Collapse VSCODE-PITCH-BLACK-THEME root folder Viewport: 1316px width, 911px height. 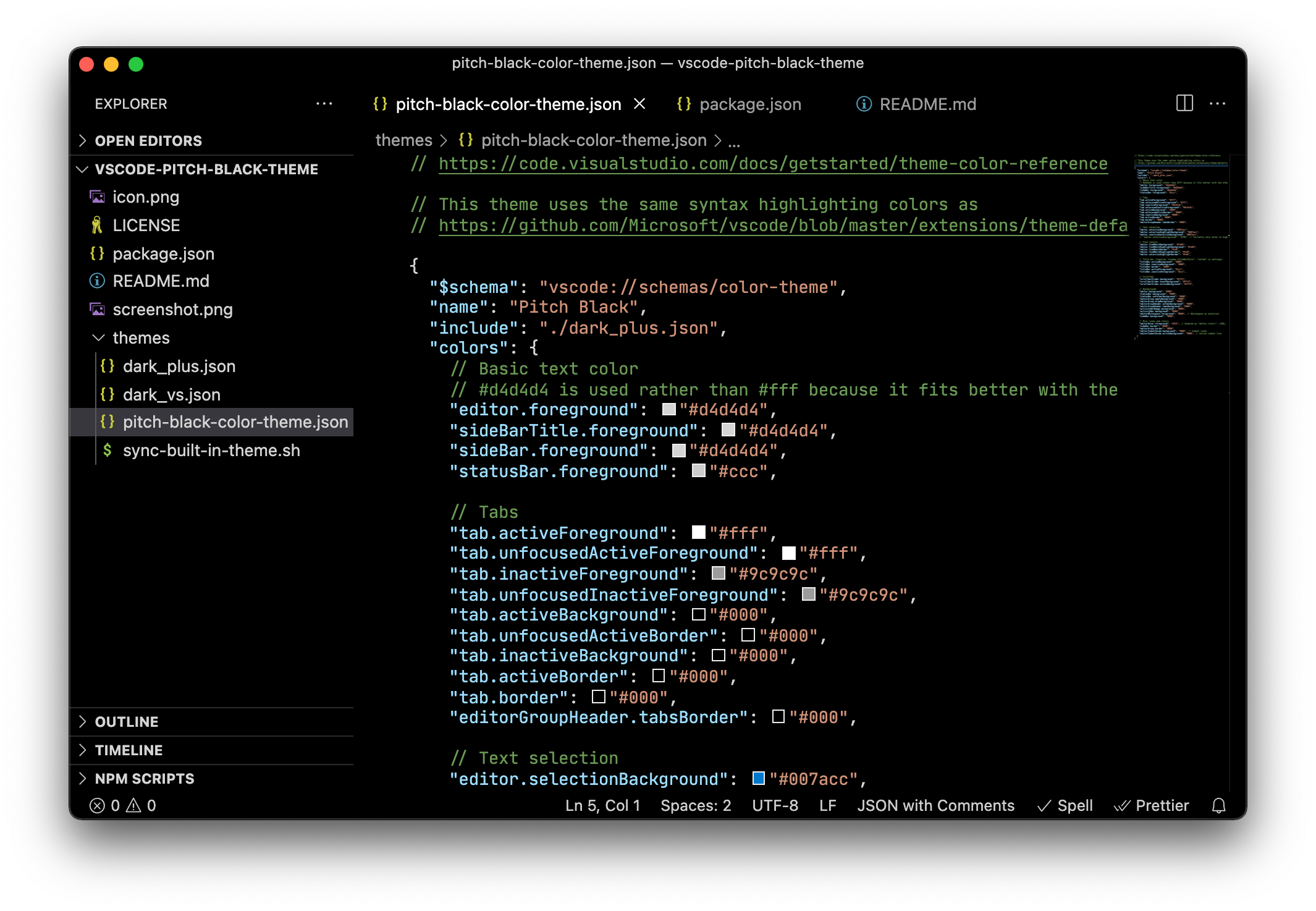tap(84, 169)
